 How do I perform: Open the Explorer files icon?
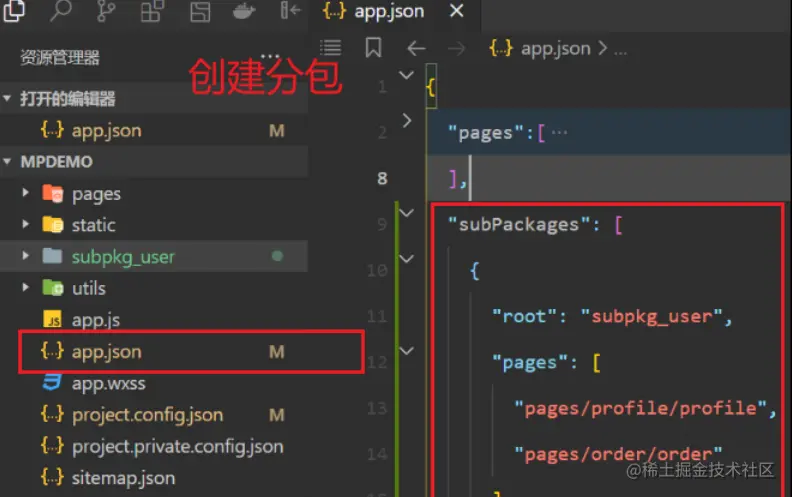pyautogui.click(x=14, y=10)
